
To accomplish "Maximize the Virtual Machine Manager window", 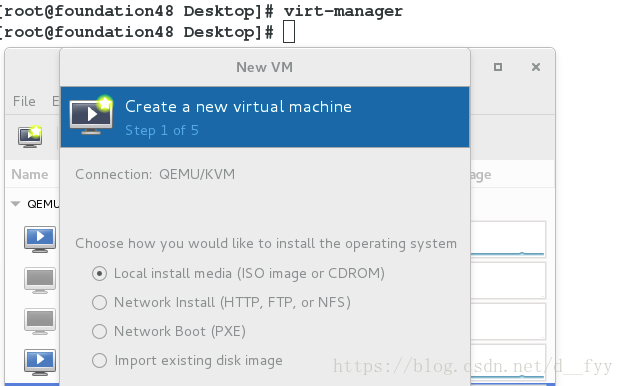I will [x=497, y=67].
